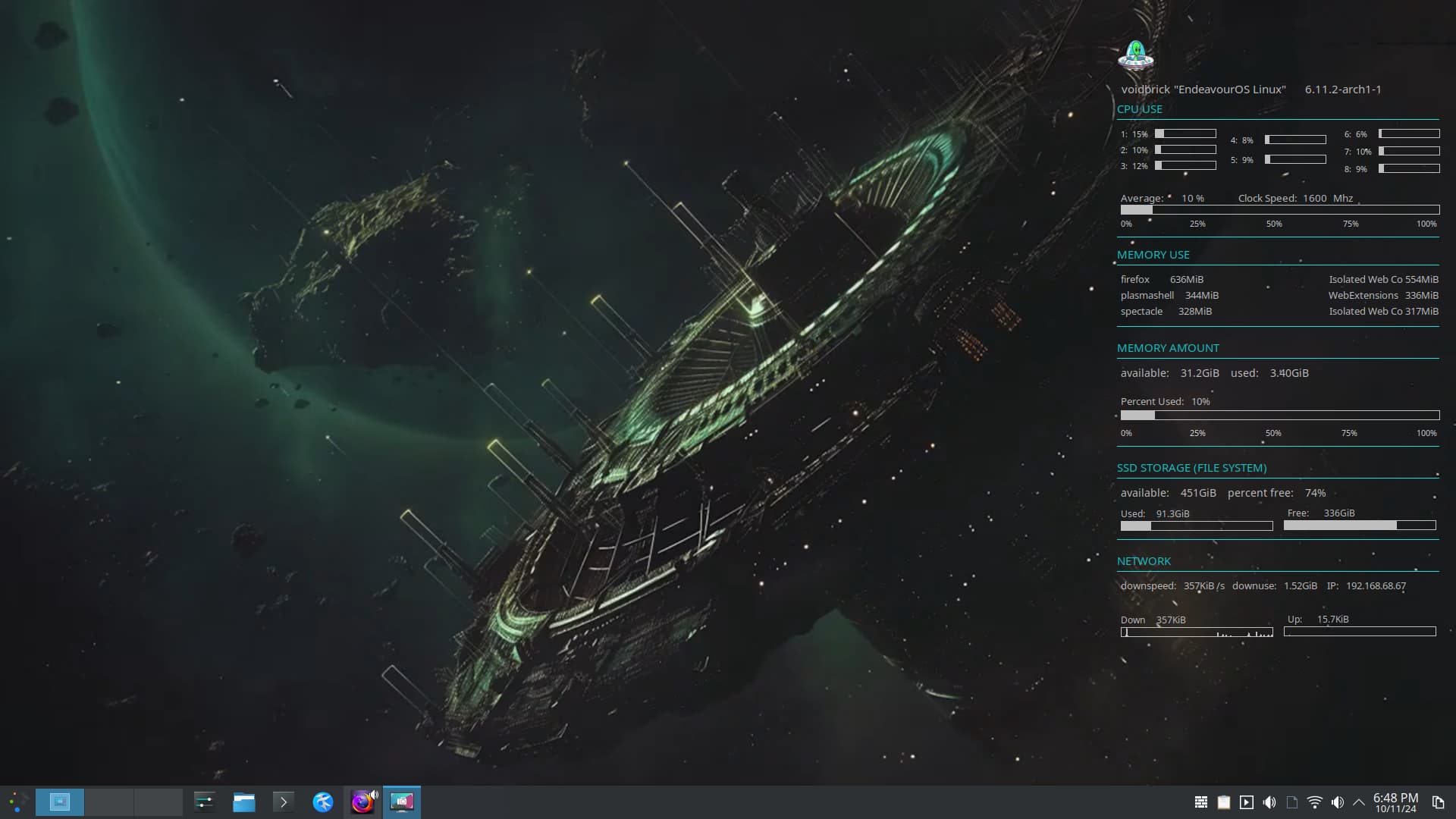
Task: Click the SSD Used 91.3GiB bar
Action: pos(1197,526)
